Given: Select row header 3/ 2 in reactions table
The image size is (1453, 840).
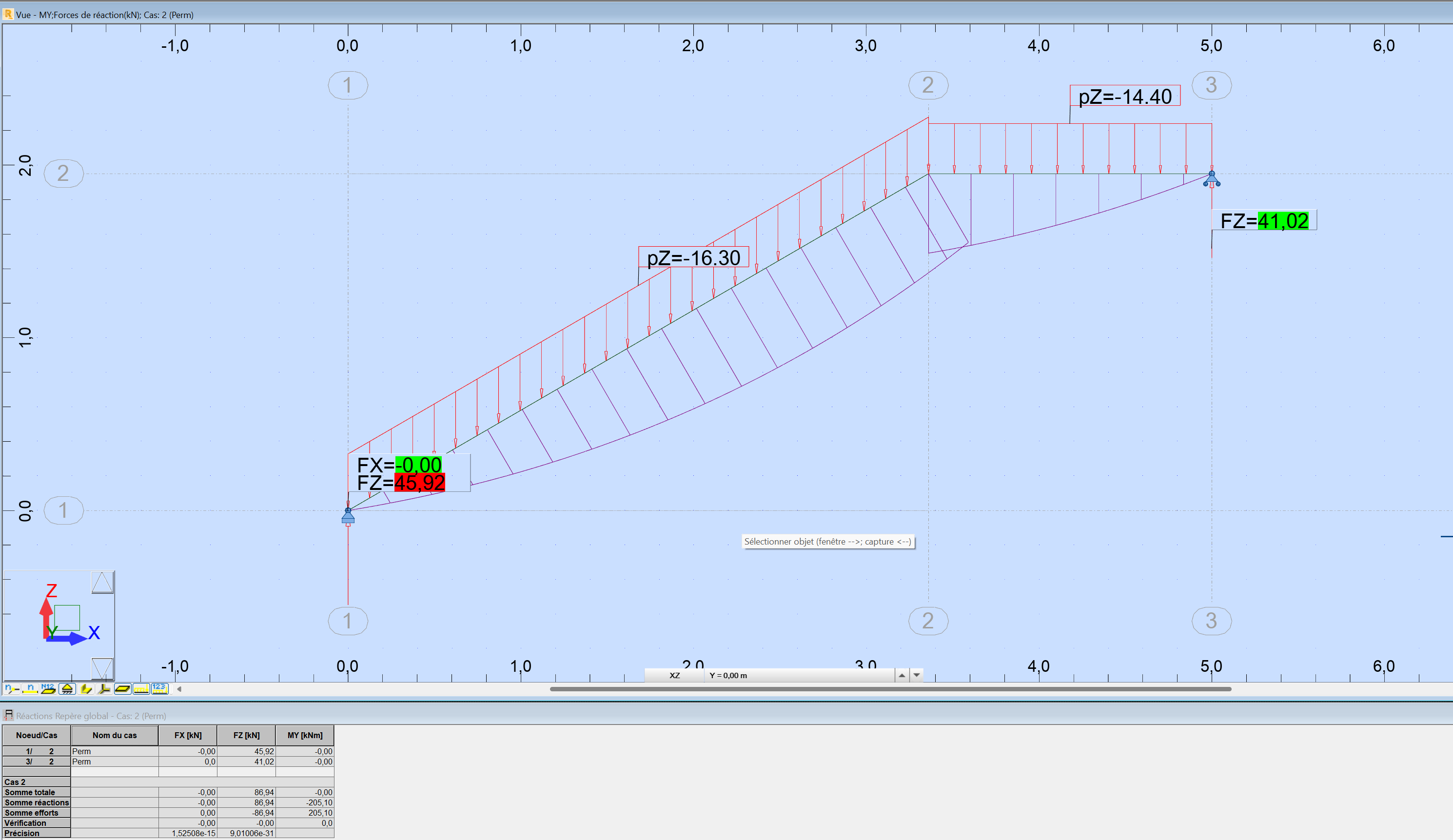Looking at the screenshot, I should point(36,762).
